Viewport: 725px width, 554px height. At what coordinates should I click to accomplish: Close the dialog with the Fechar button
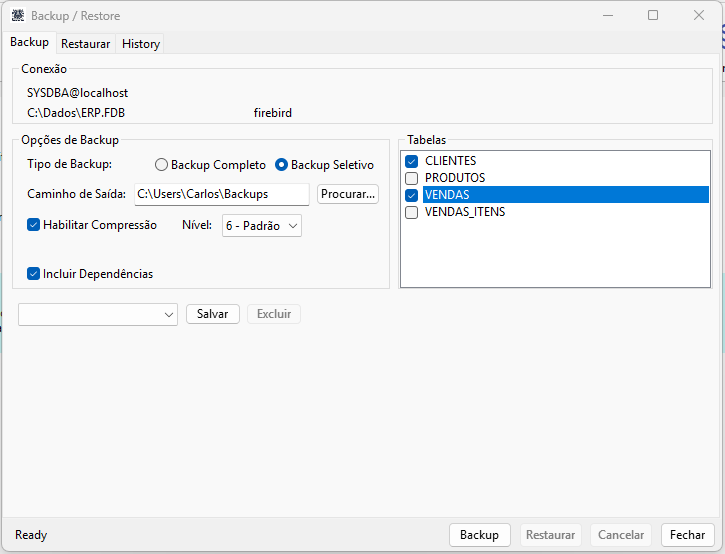coord(688,535)
